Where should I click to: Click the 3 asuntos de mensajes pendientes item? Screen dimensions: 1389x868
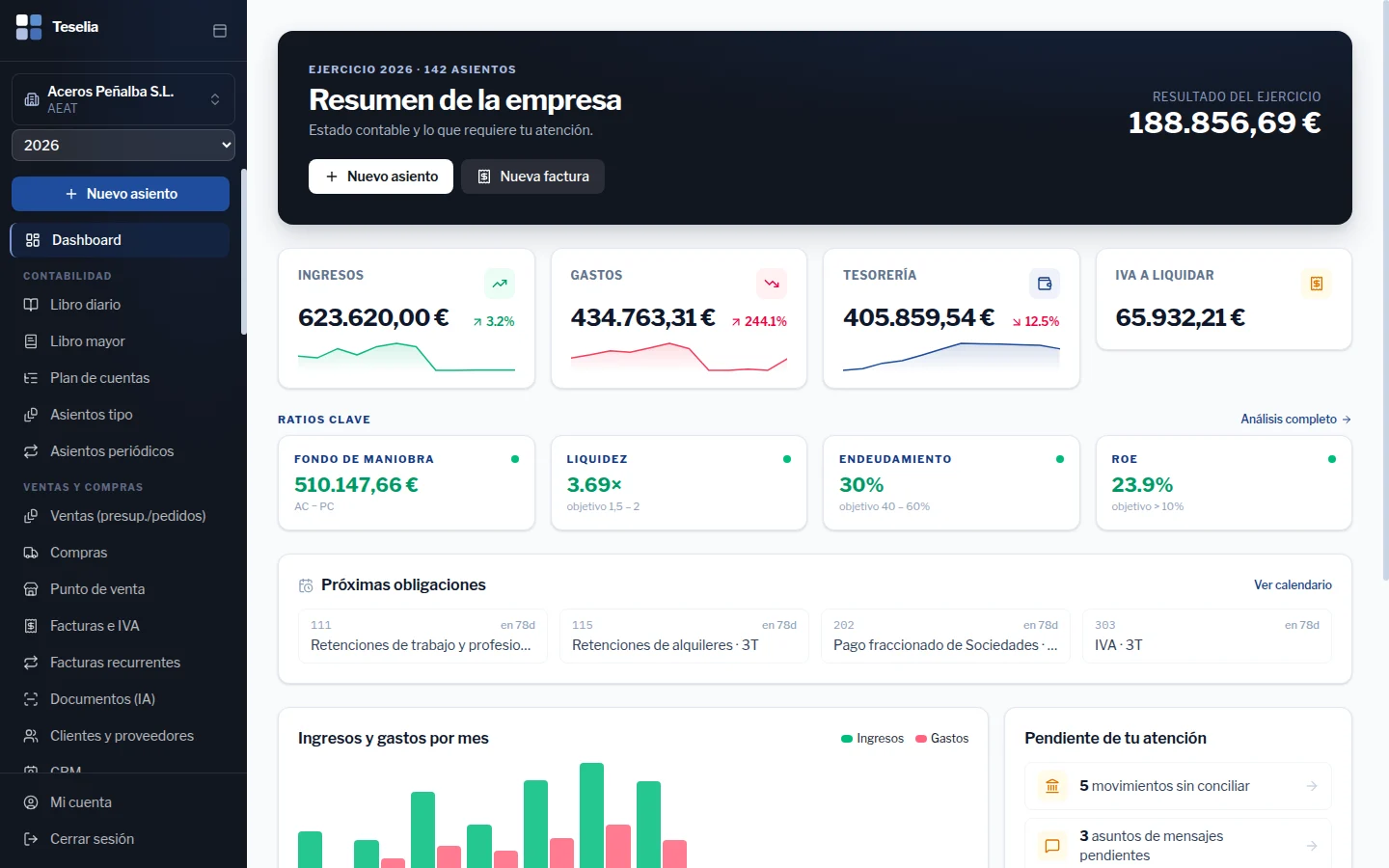pos(1178,846)
